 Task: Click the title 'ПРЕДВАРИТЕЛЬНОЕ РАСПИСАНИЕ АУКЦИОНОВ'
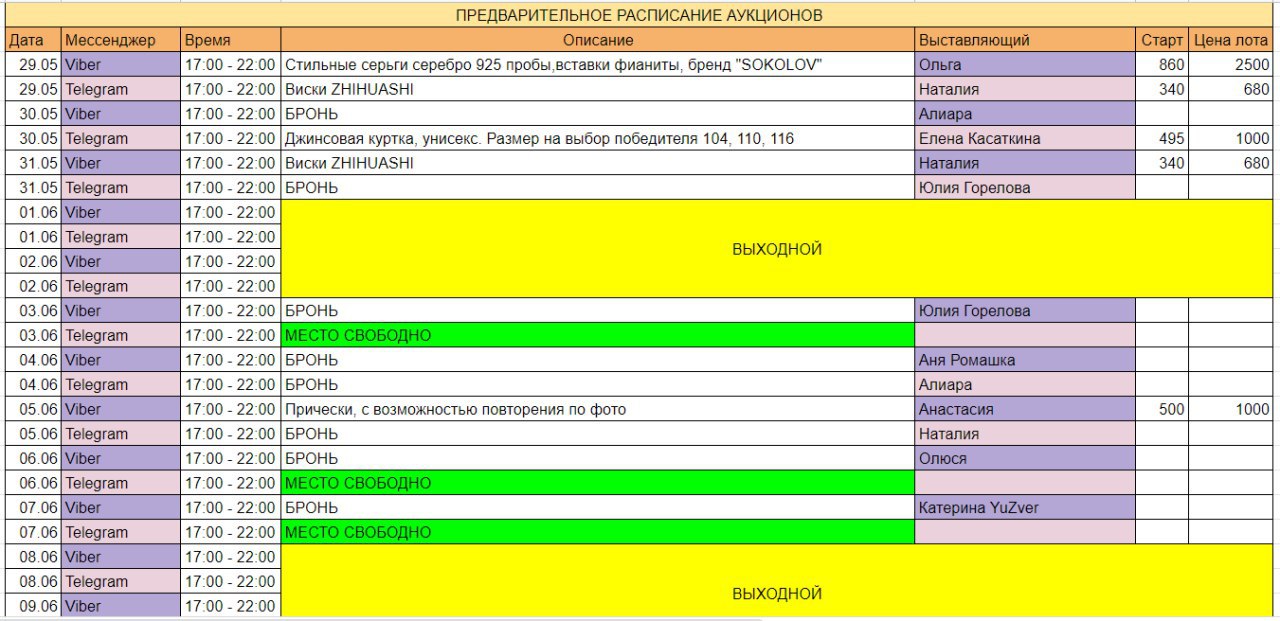639,15
